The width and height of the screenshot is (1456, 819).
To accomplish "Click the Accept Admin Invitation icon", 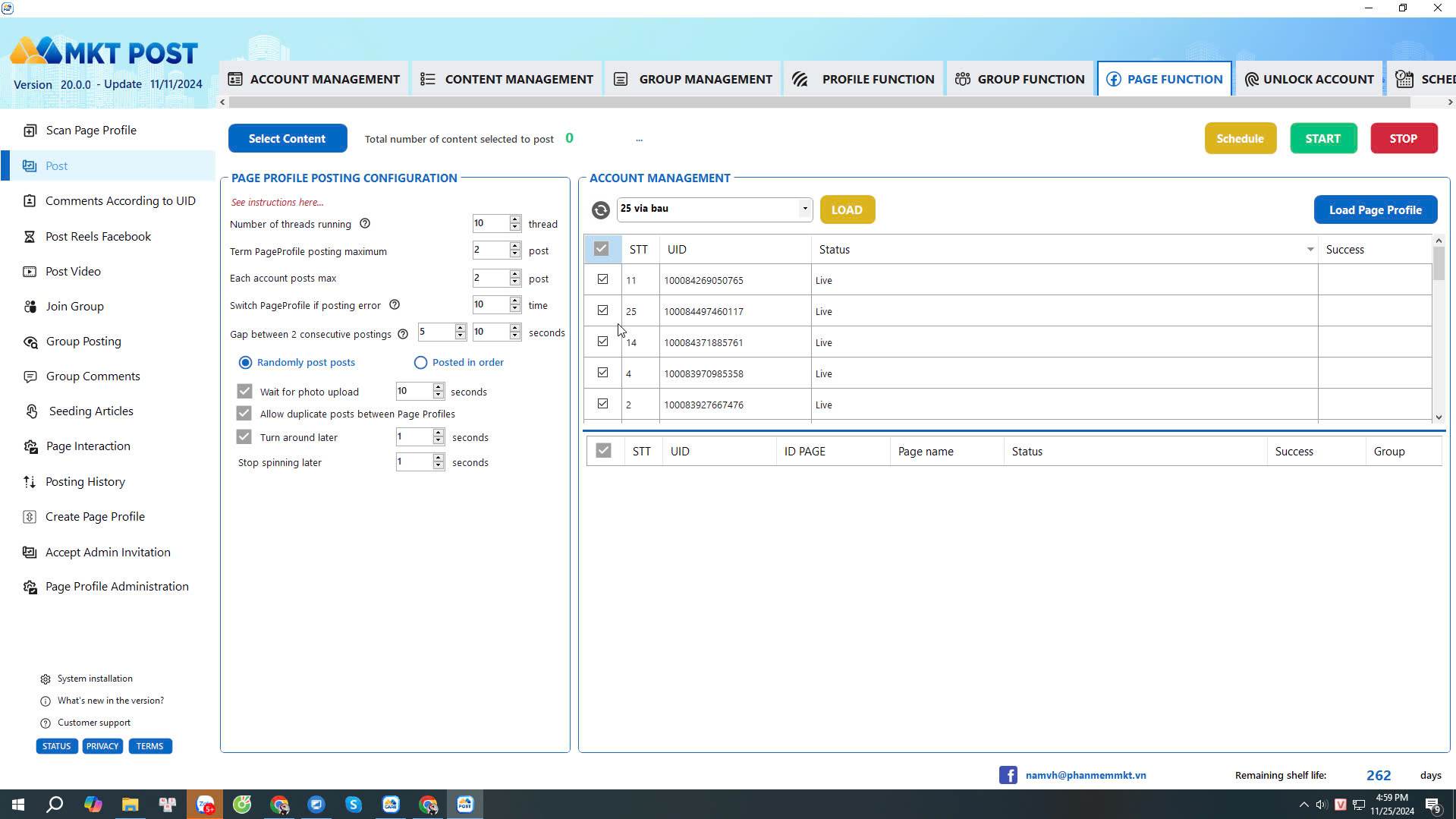I will click(x=30, y=553).
